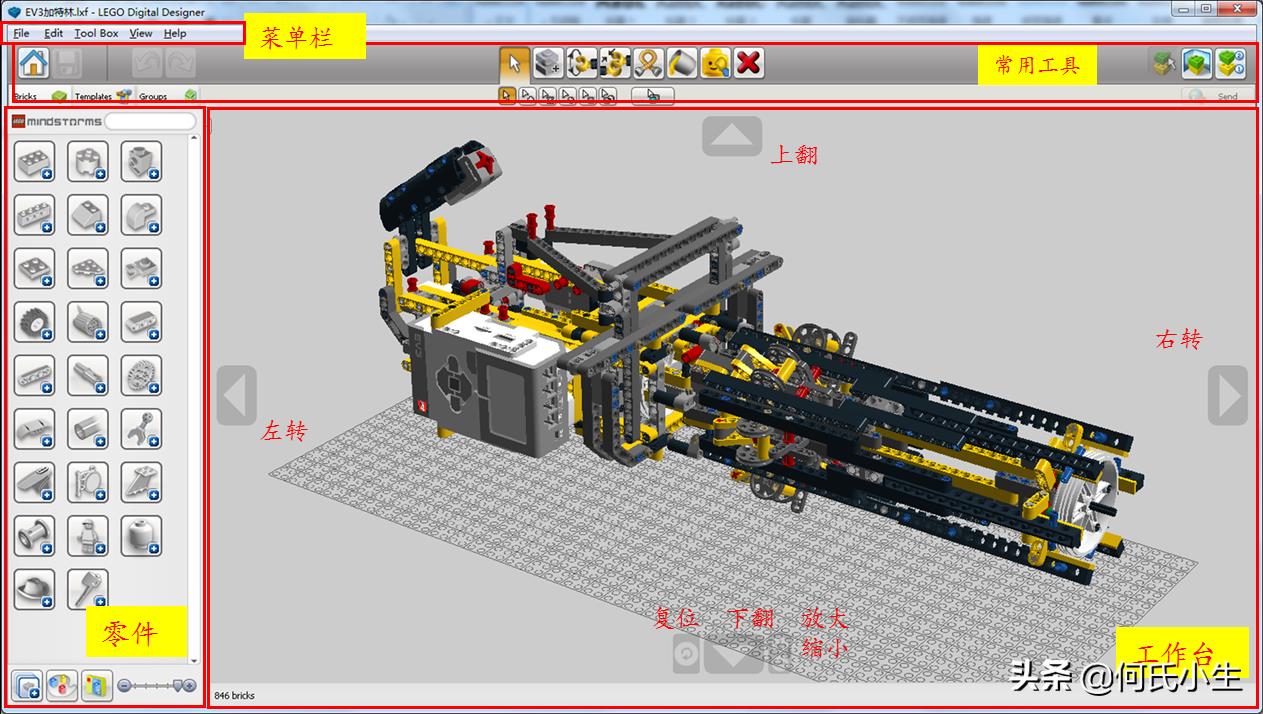Viewport: 1263px width, 714px height.
Task: Reset the camera view
Action: tap(687, 655)
